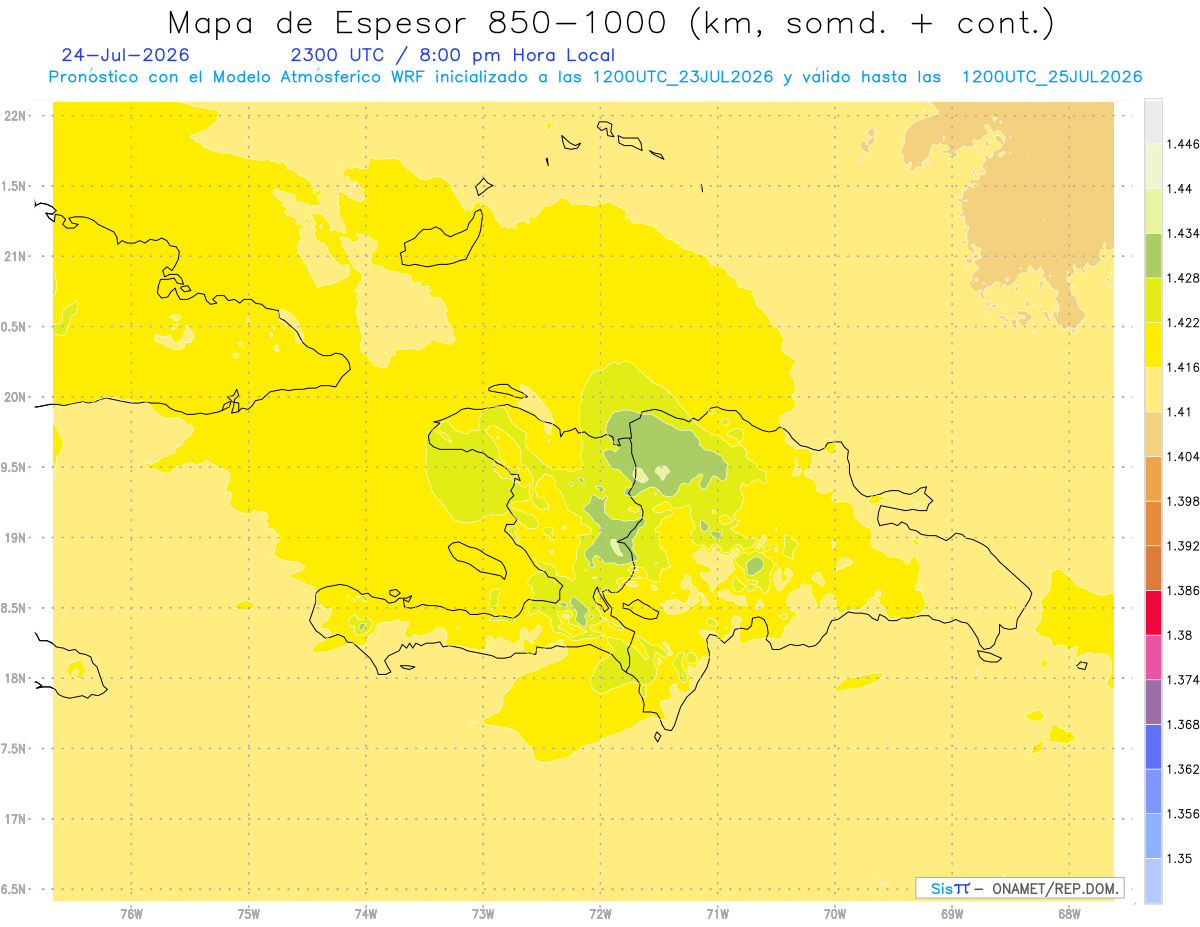The height and width of the screenshot is (927, 1200).
Task: Select the pale yellow 1.41–1.416 legend swatch
Action: pyautogui.click(x=1153, y=389)
